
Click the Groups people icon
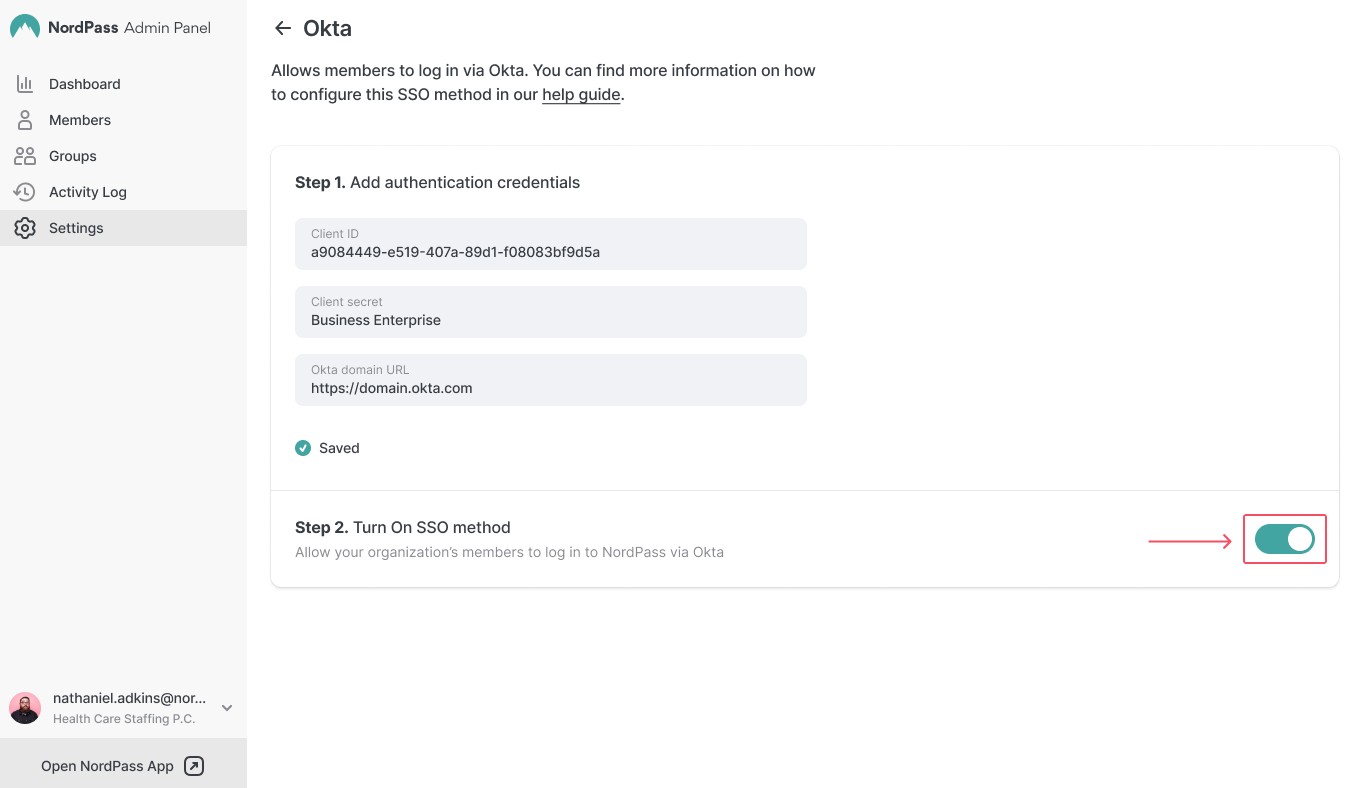point(25,156)
